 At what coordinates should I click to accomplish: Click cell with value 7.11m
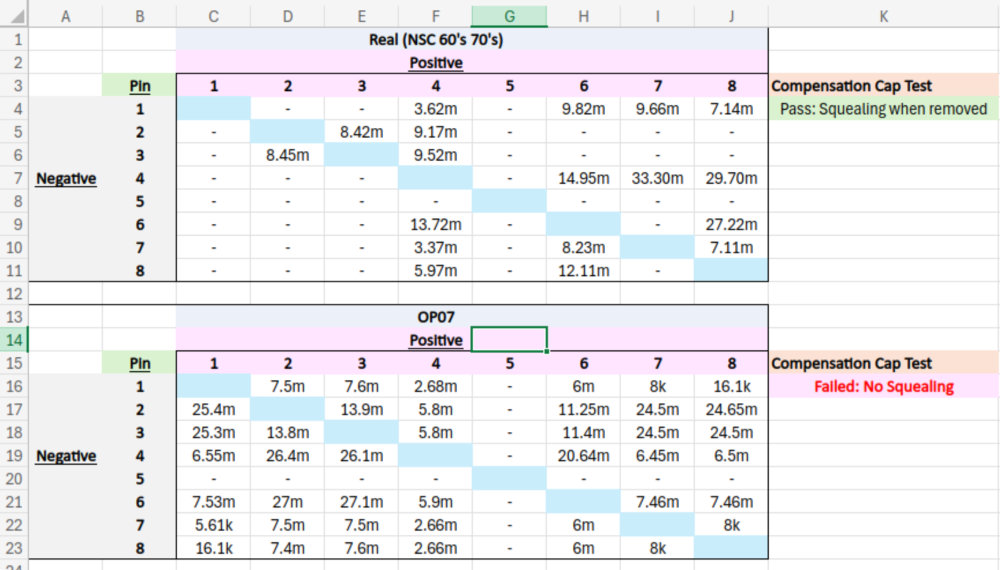732,247
